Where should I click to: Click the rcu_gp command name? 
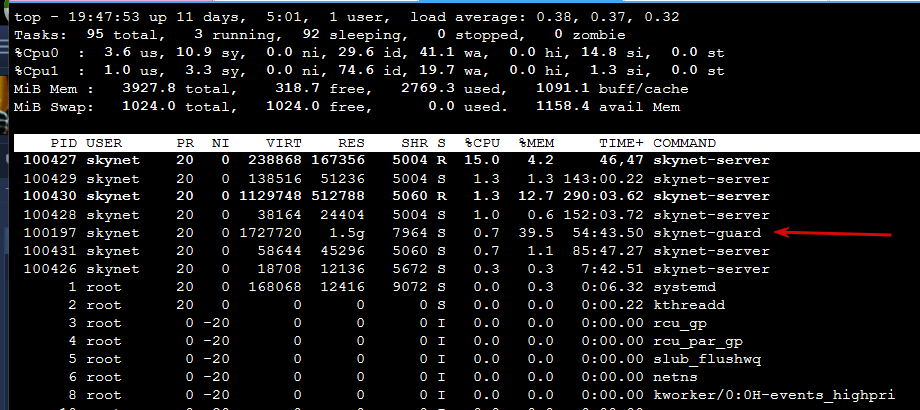(x=679, y=324)
